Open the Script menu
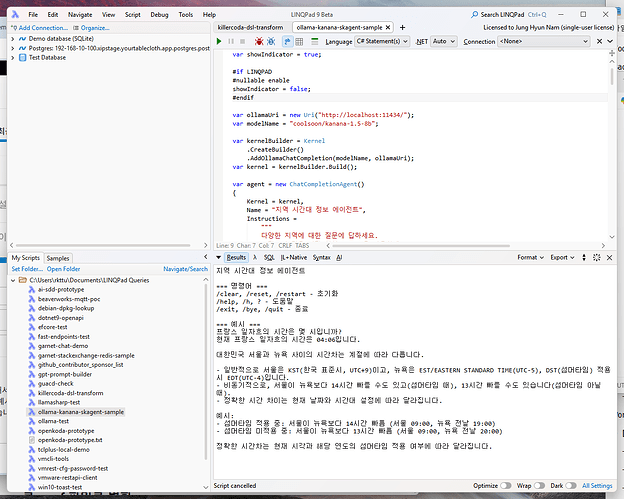This screenshot has height=499, width=624. pyautogui.click(x=133, y=15)
